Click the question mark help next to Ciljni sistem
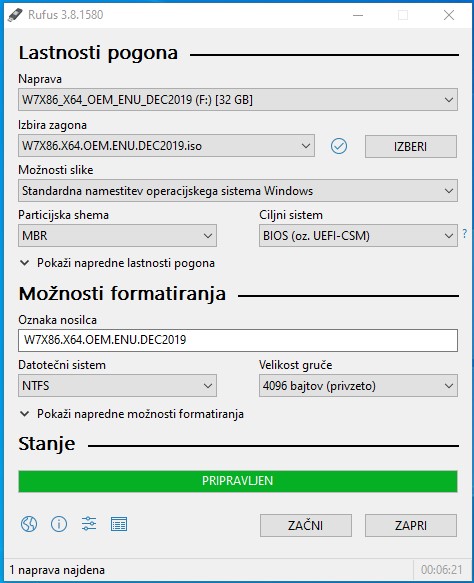 465,233
